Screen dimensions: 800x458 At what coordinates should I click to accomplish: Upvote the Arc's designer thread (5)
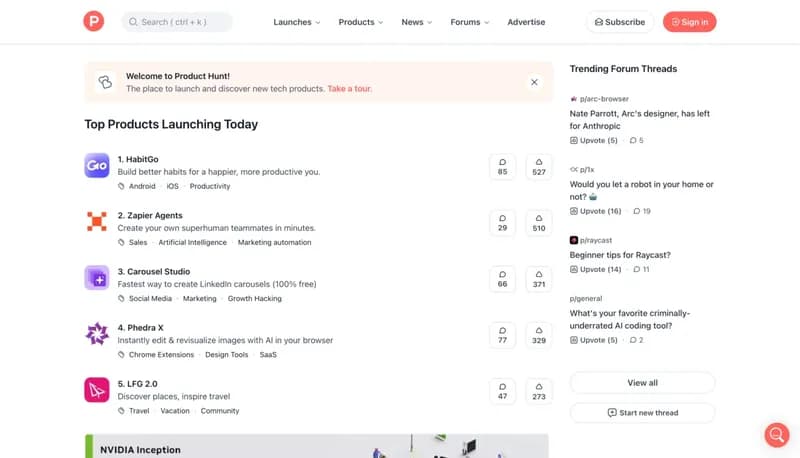click(x=593, y=140)
